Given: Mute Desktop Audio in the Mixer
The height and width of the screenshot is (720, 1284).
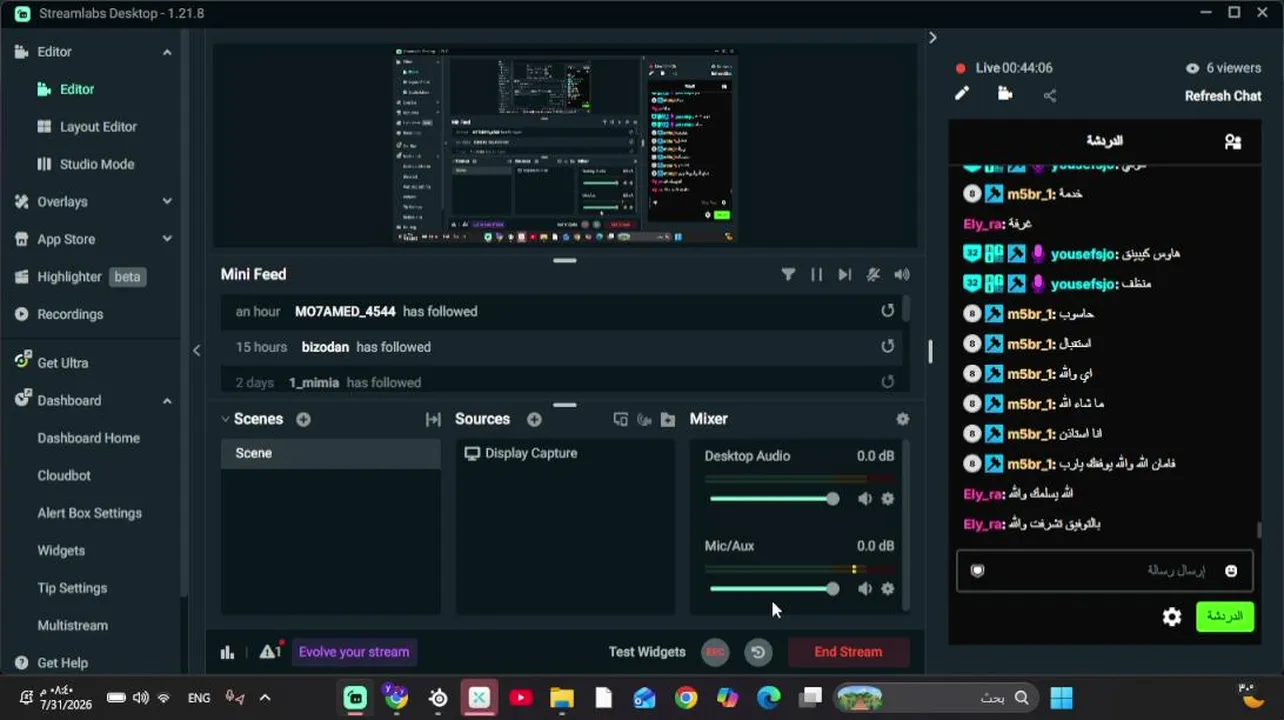Looking at the screenshot, I should [865, 499].
